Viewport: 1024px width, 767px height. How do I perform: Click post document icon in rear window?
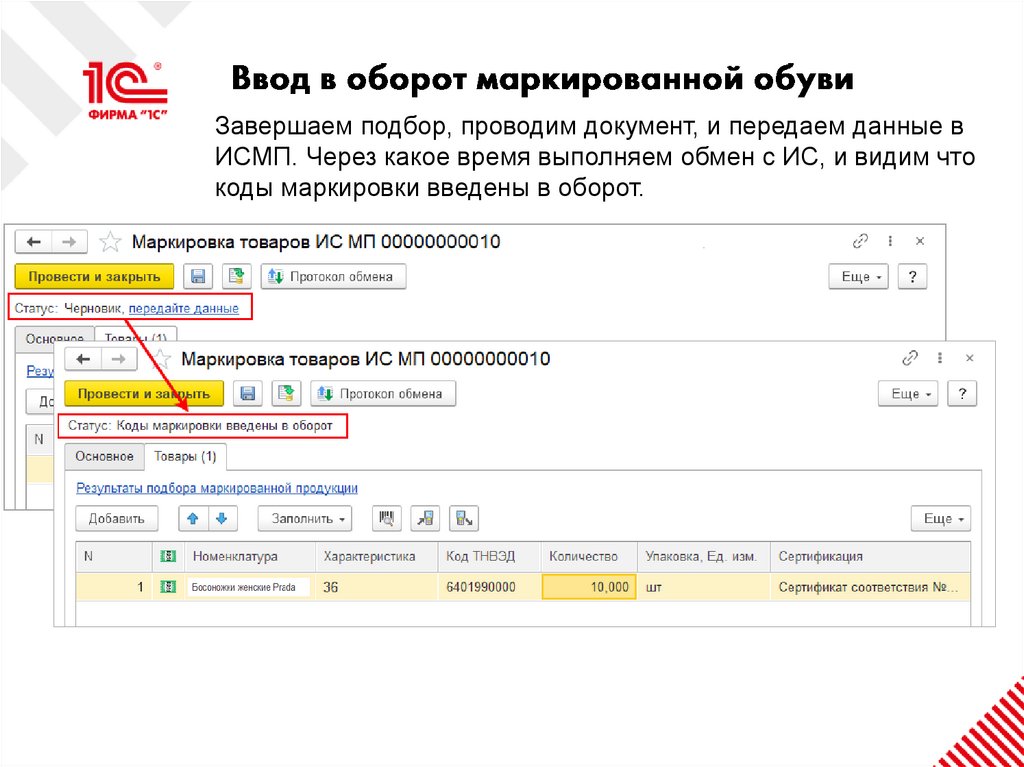[x=236, y=276]
